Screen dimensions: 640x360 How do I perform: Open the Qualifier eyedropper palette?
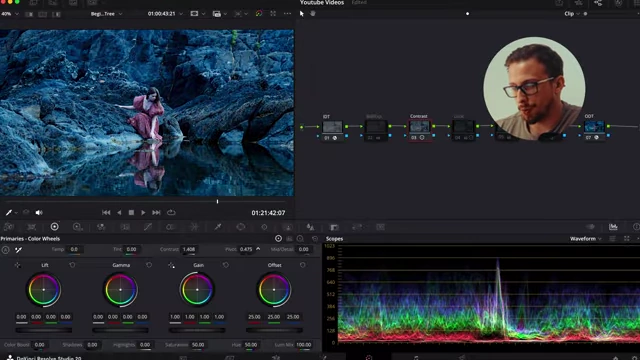click(218, 227)
